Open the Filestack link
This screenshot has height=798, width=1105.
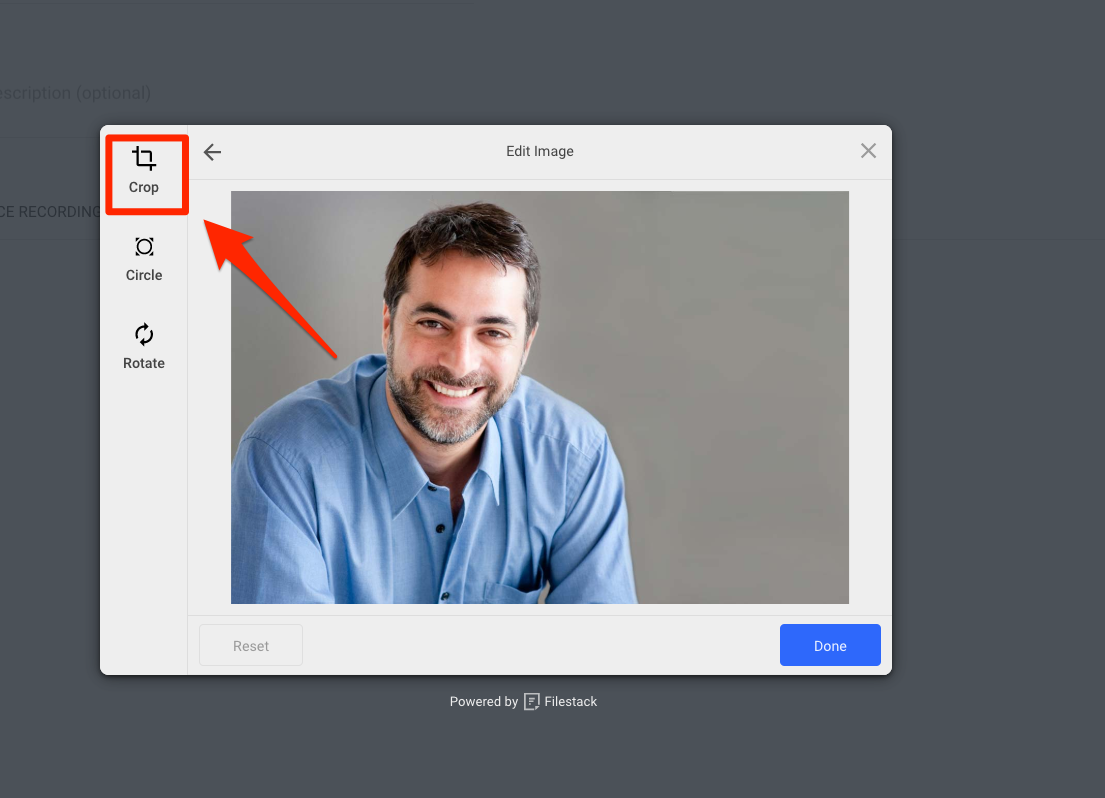tap(571, 701)
